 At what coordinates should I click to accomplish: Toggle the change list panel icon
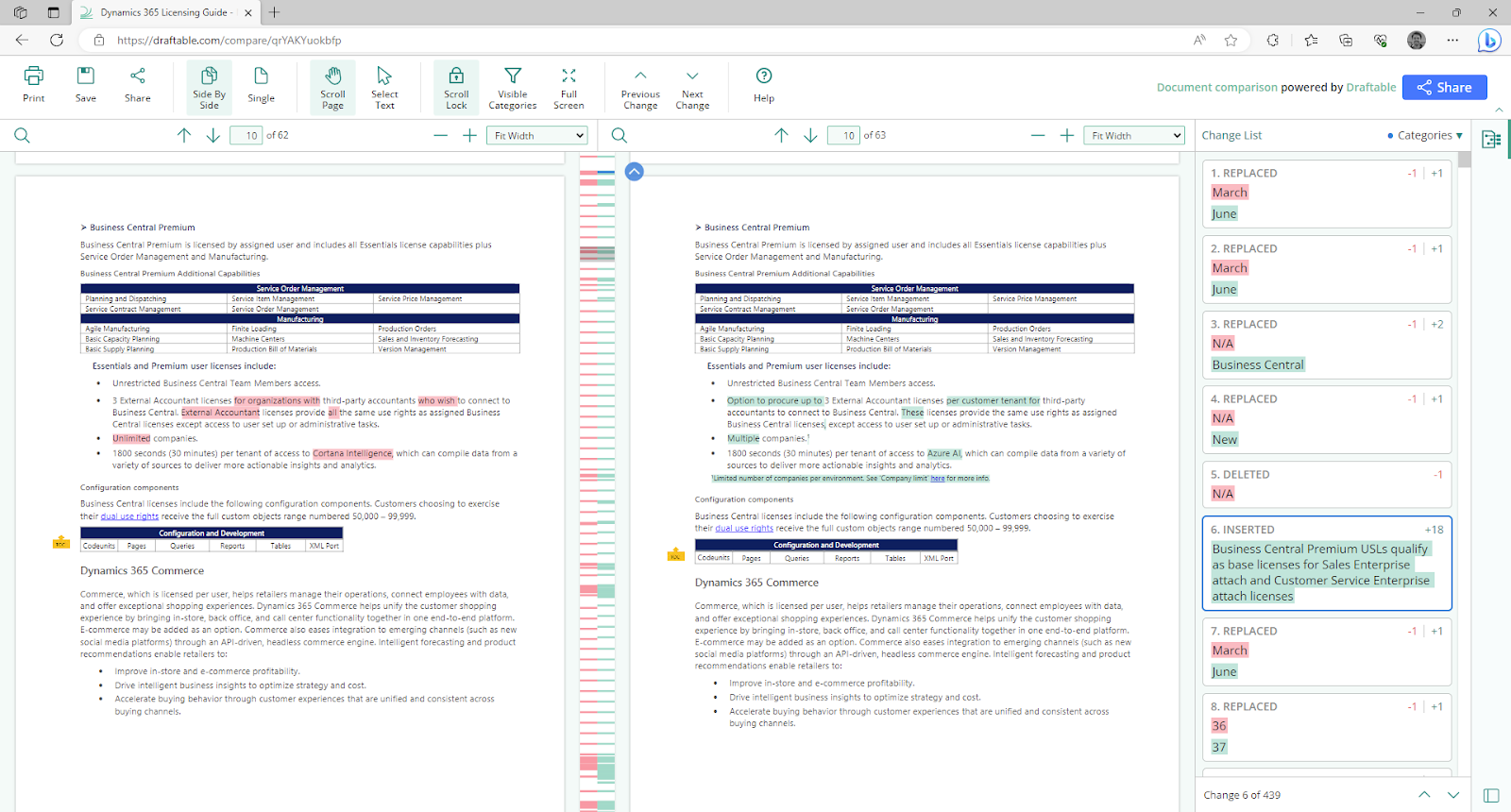1491,140
